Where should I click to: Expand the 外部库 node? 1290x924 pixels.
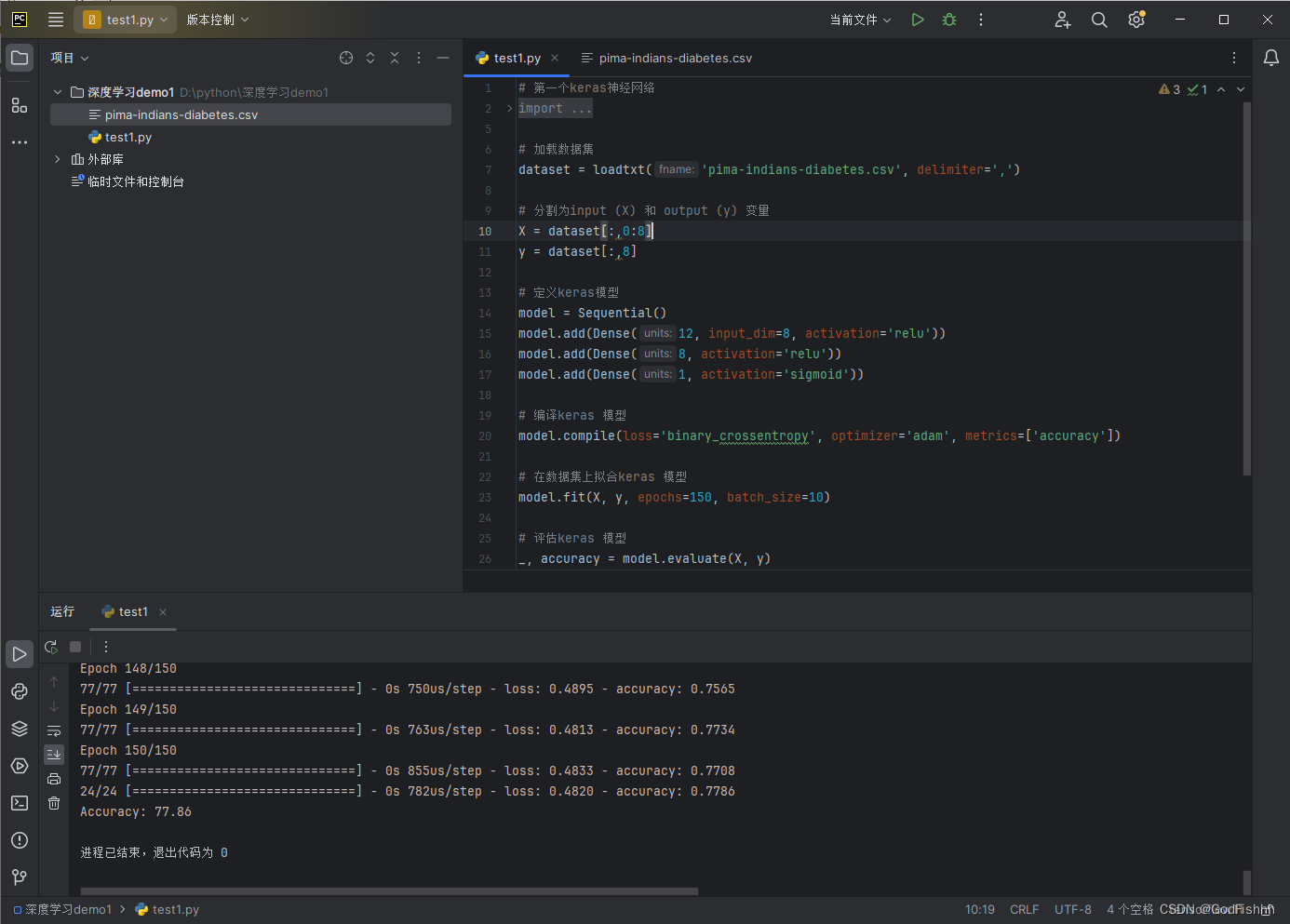point(58,159)
